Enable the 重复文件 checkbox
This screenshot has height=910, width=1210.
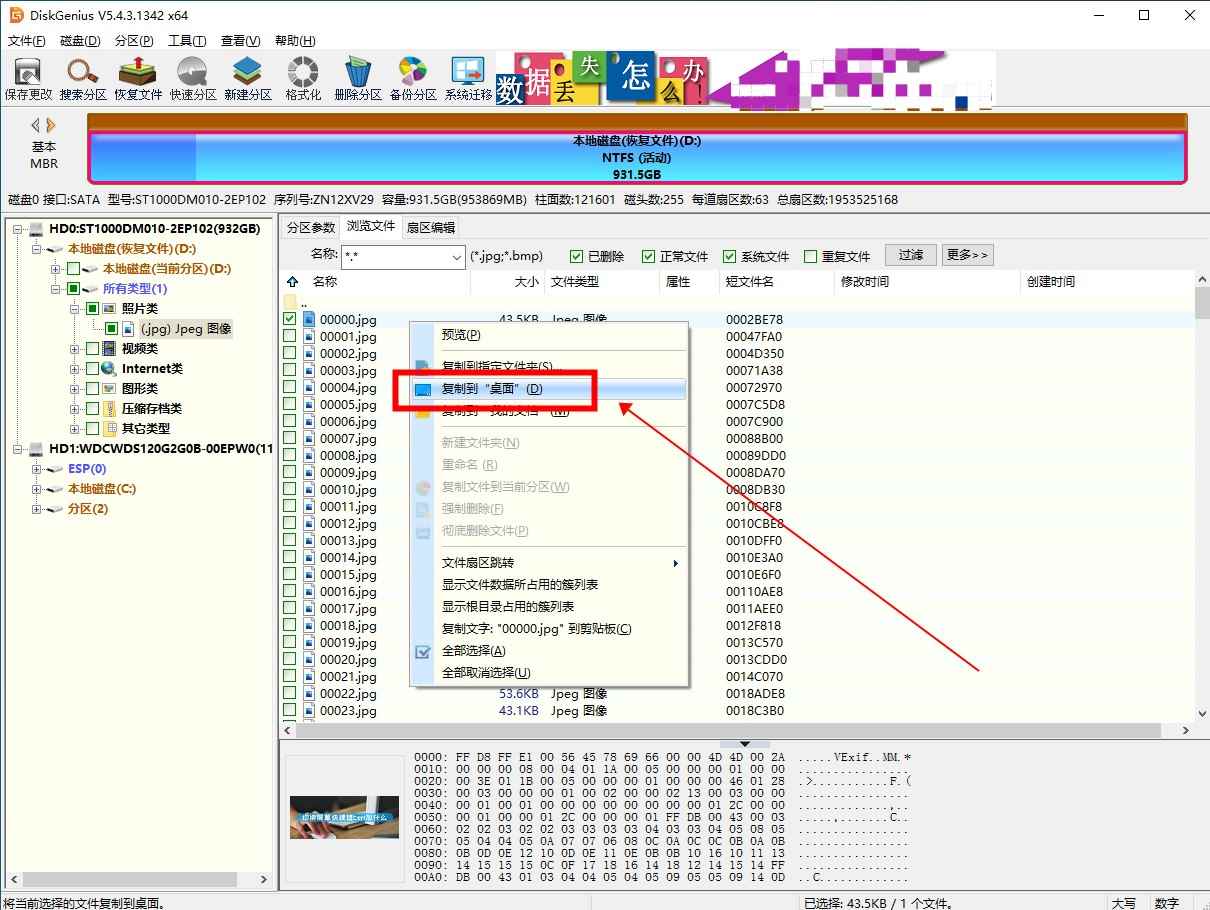811,256
